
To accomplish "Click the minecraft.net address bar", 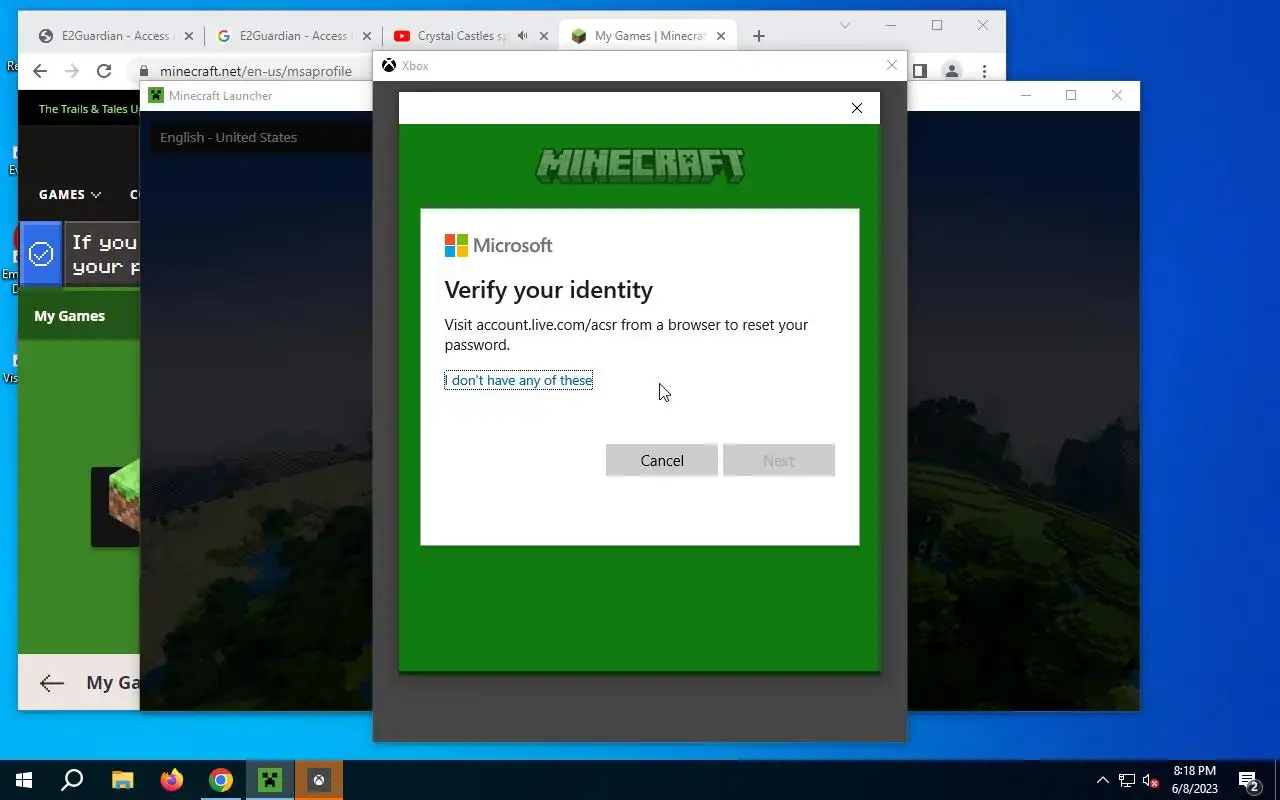I will (256, 71).
